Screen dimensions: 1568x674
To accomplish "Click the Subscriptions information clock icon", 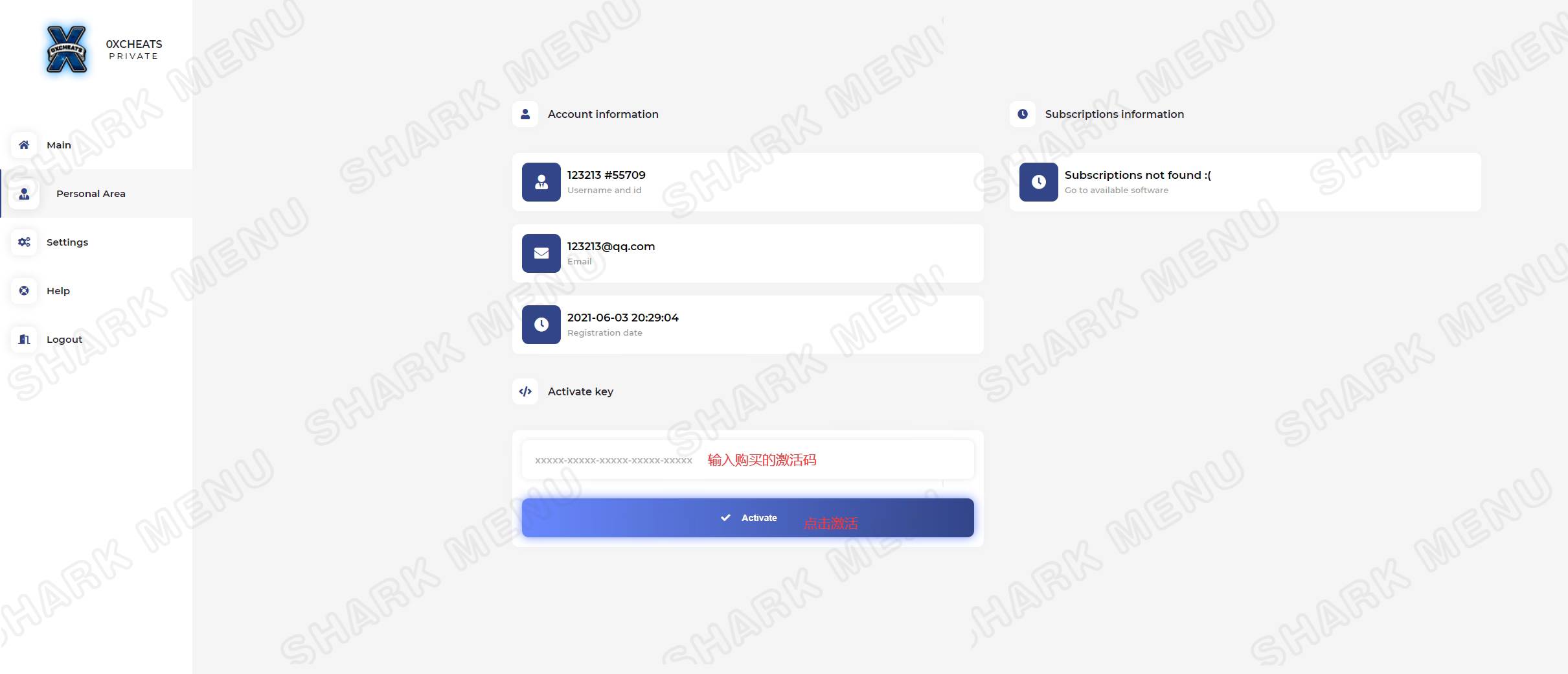I will pyautogui.click(x=1023, y=114).
